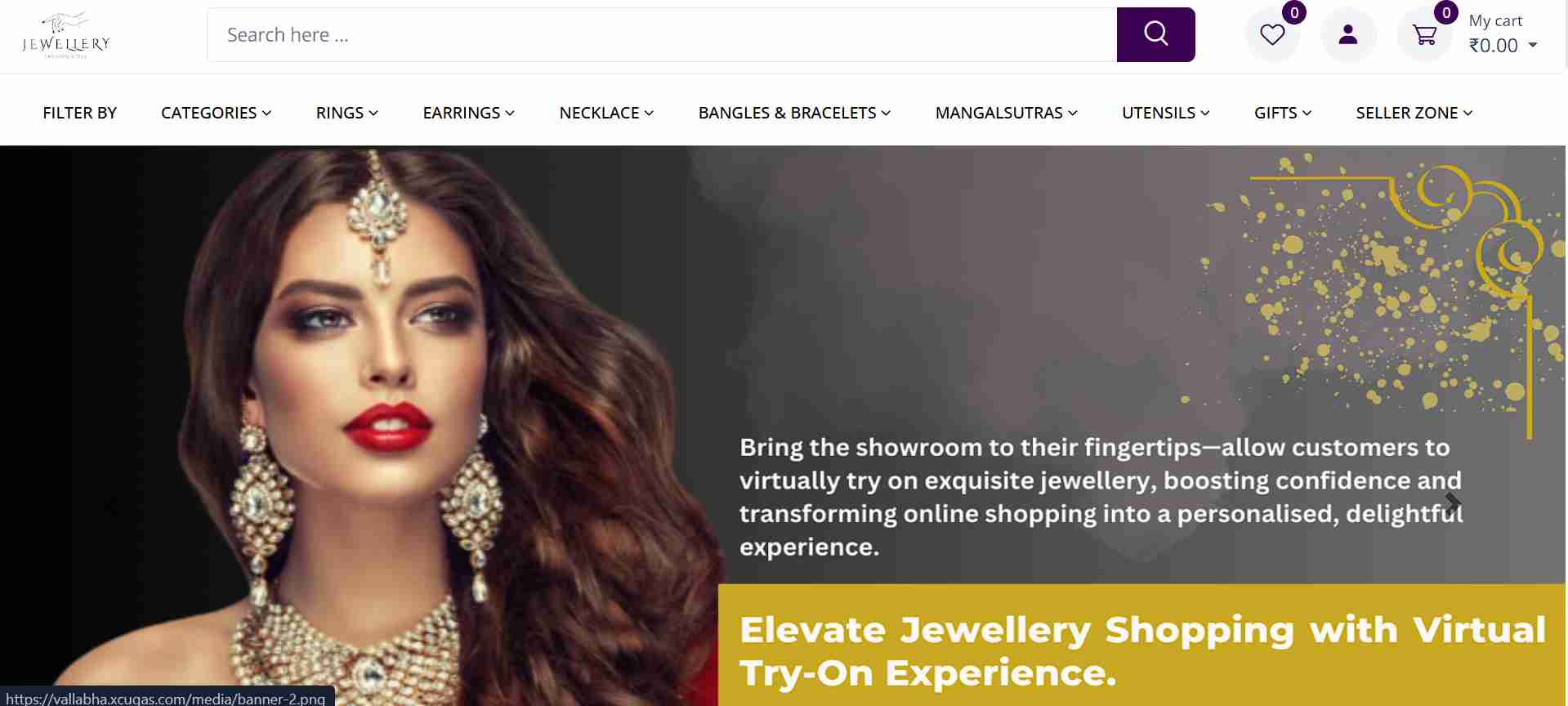1568x706 pixels.
Task: Advance banner with next arrow
Action: (1452, 503)
